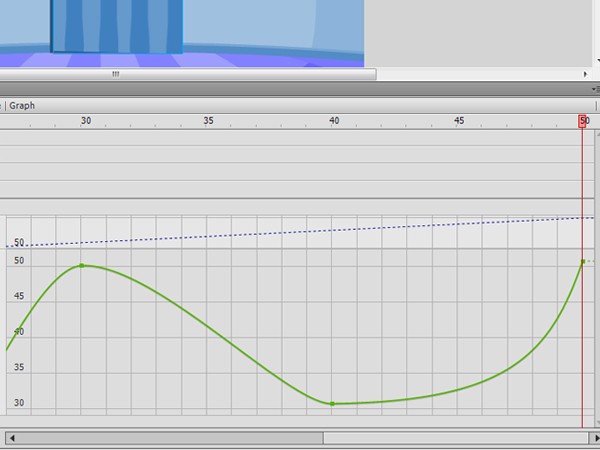600x450 pixels.
Task: Jump to frame 45 on the ruler
Action: coord(458,121)
